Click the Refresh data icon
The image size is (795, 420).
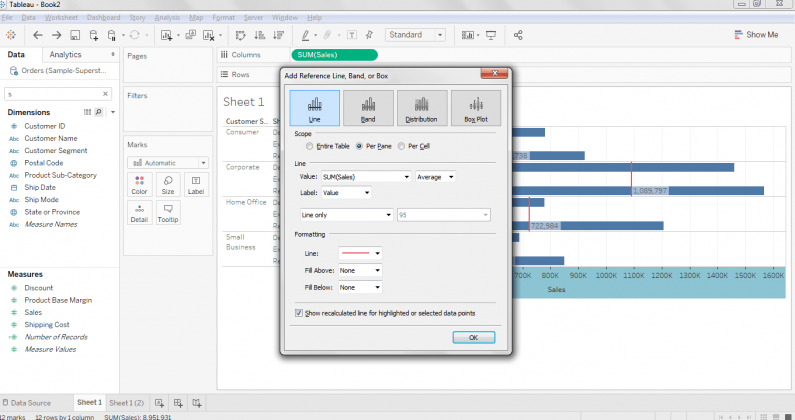click(x=134, y=35)
